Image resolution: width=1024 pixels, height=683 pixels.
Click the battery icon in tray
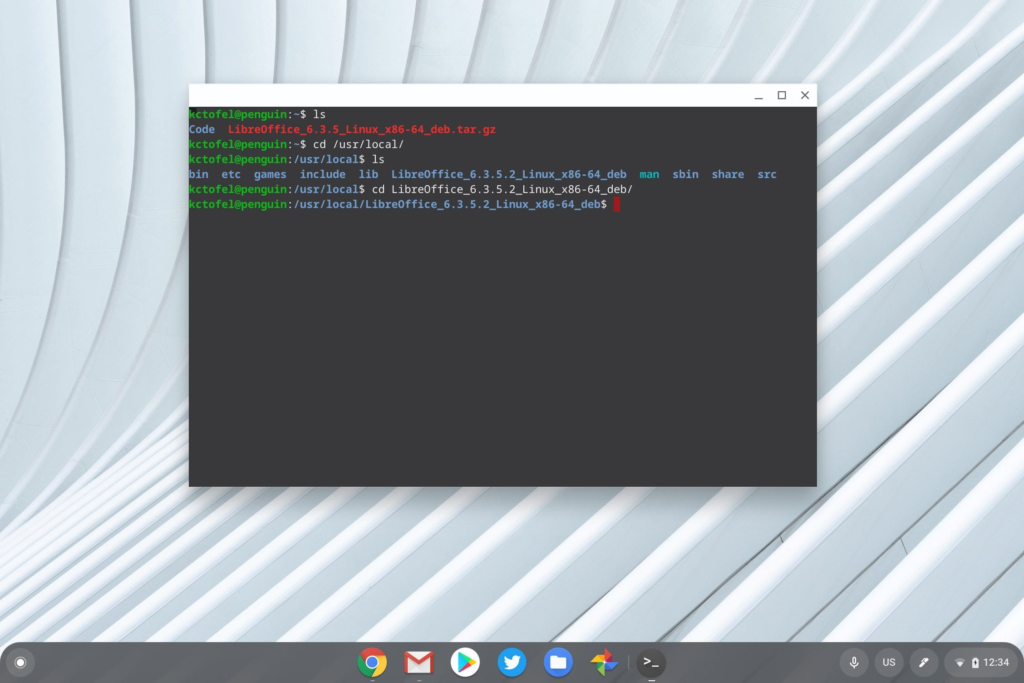(x=975, y=663)
